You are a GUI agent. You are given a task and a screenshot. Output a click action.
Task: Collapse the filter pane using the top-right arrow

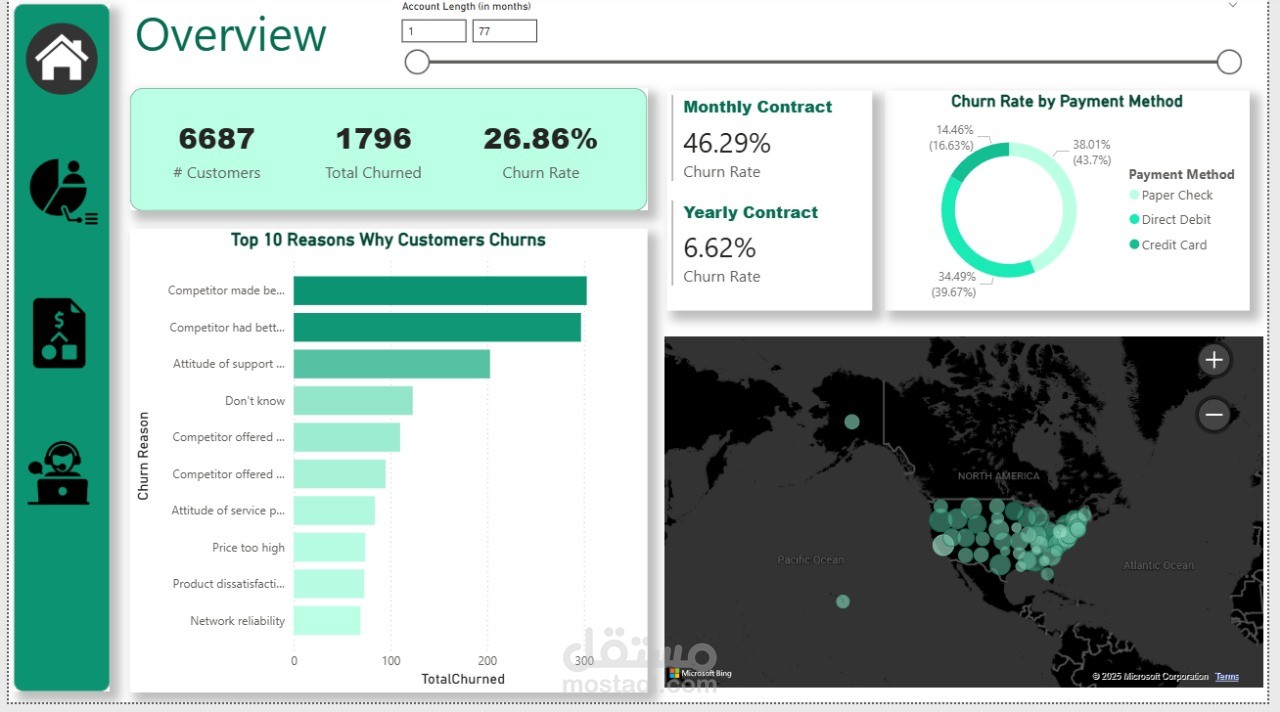point(1234,6)
